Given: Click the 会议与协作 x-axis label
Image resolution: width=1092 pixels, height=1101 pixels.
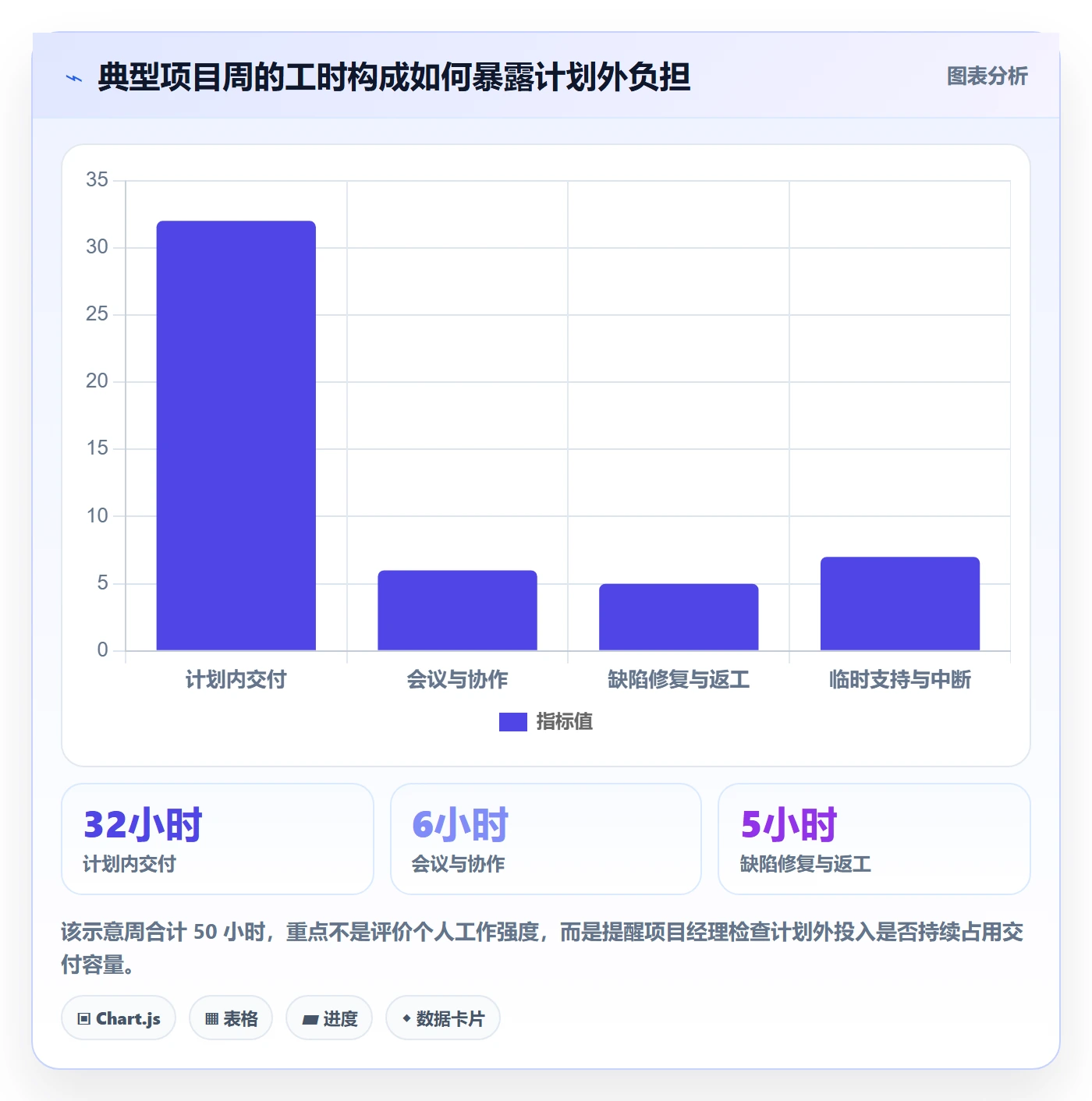Looking at the screenshot, I should coord(458,679).
